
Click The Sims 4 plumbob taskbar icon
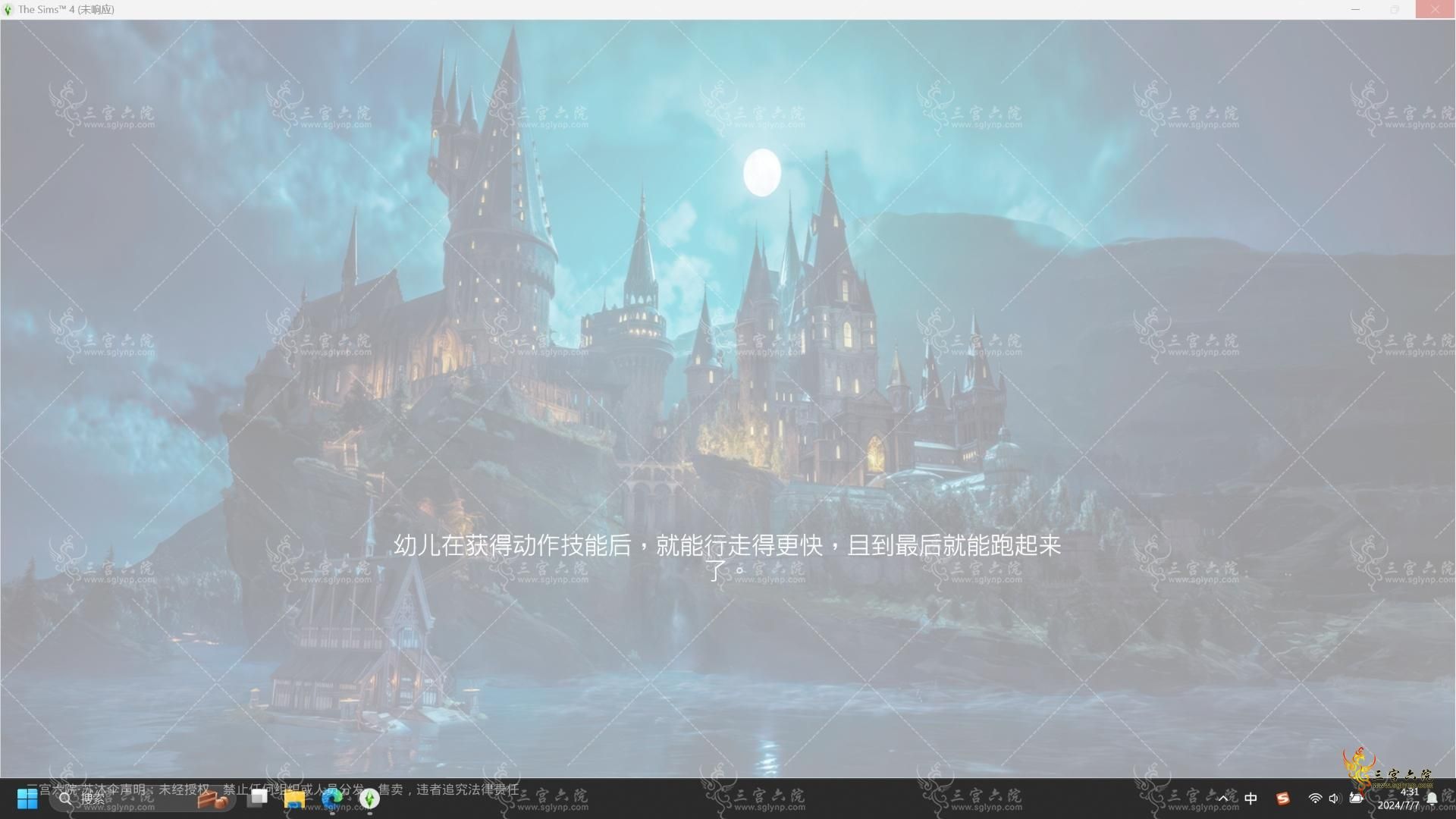click(369, 799)
